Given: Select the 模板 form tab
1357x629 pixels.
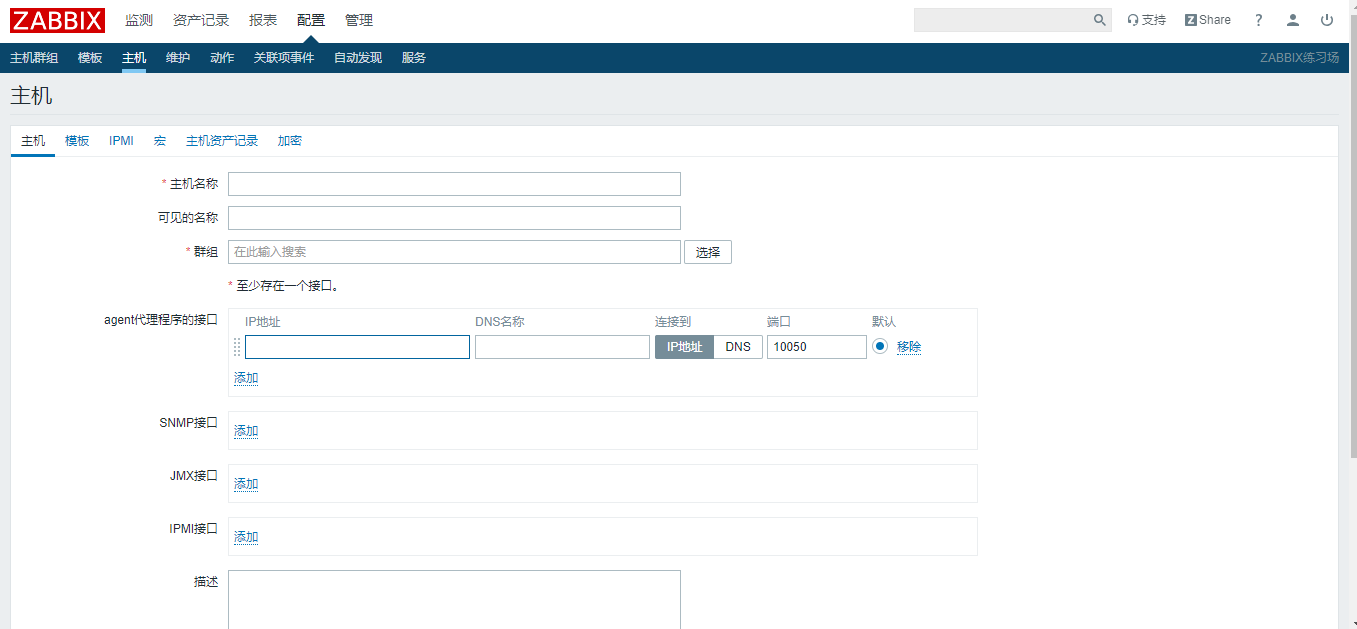Looking at the screenshot, I should pyautogui.click(x=77, y=141).
